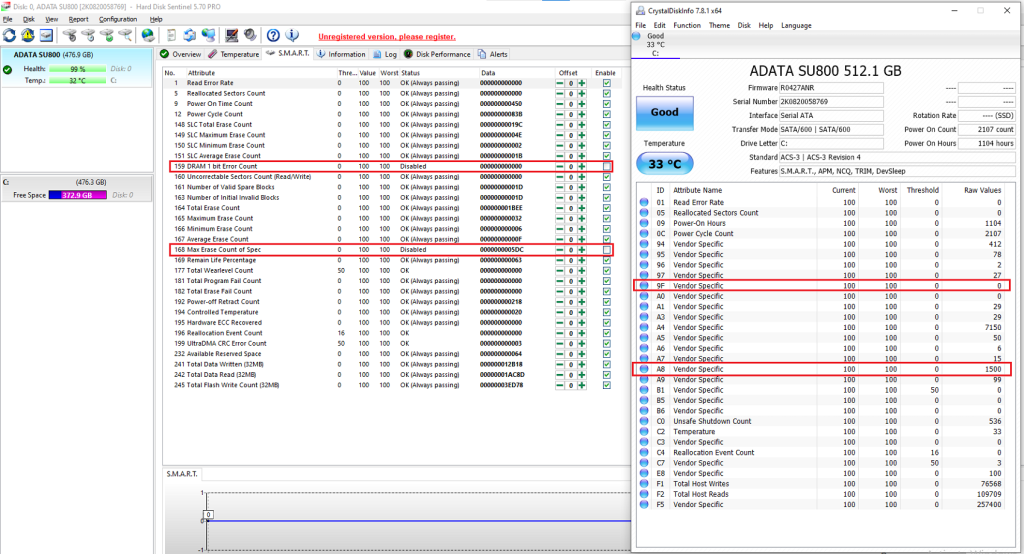Click blue status circle for Power Cycle Count in CrystalDiskInfo

tap(644, 234)
